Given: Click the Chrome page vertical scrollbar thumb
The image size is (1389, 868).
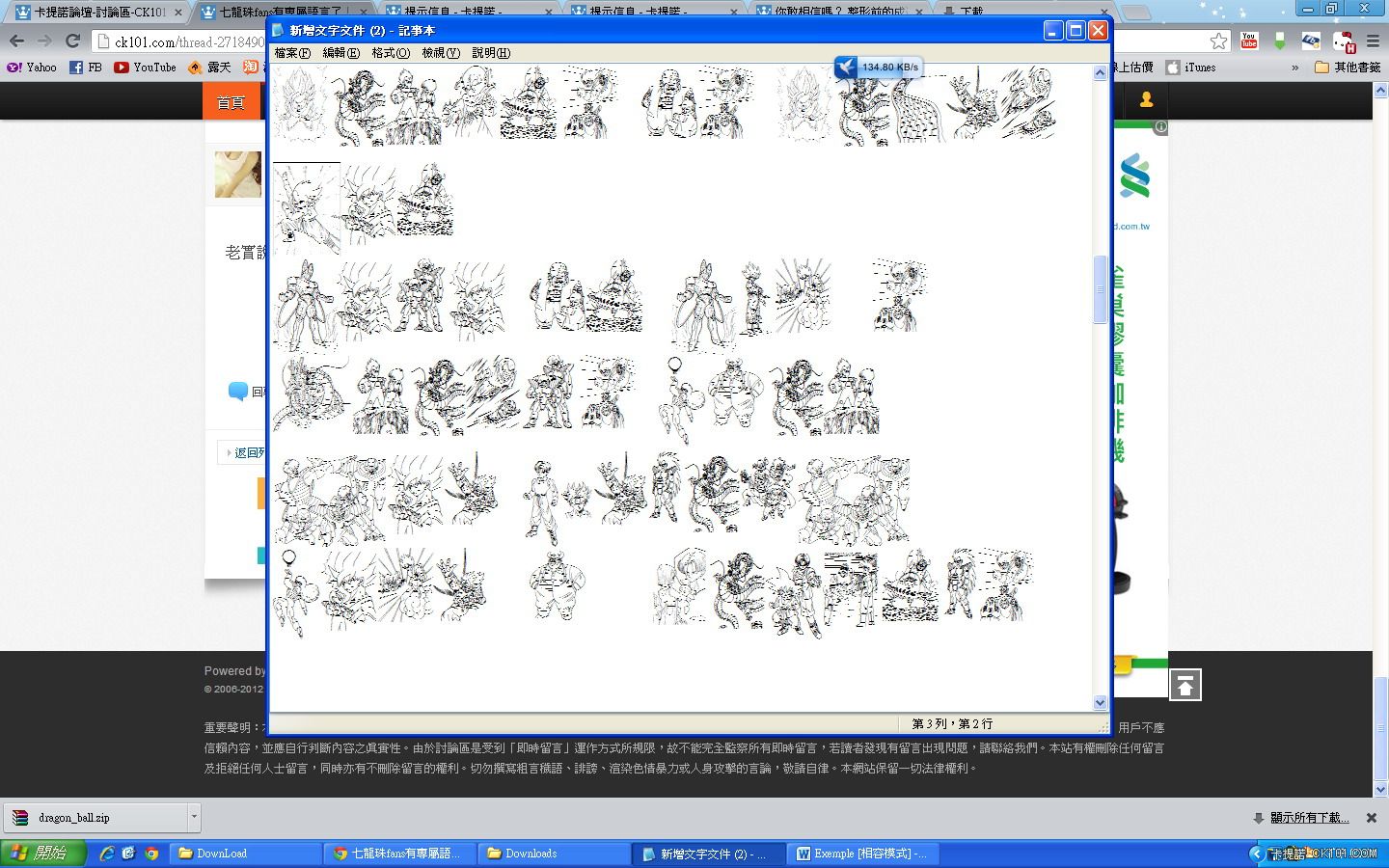Looking at the screenshot, I should point(1380,728).
